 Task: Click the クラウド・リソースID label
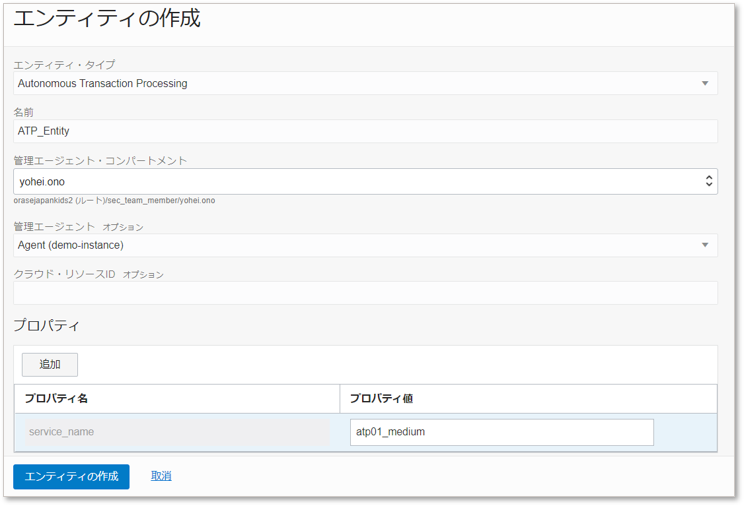pyautogui.click(x=65, y=274)
